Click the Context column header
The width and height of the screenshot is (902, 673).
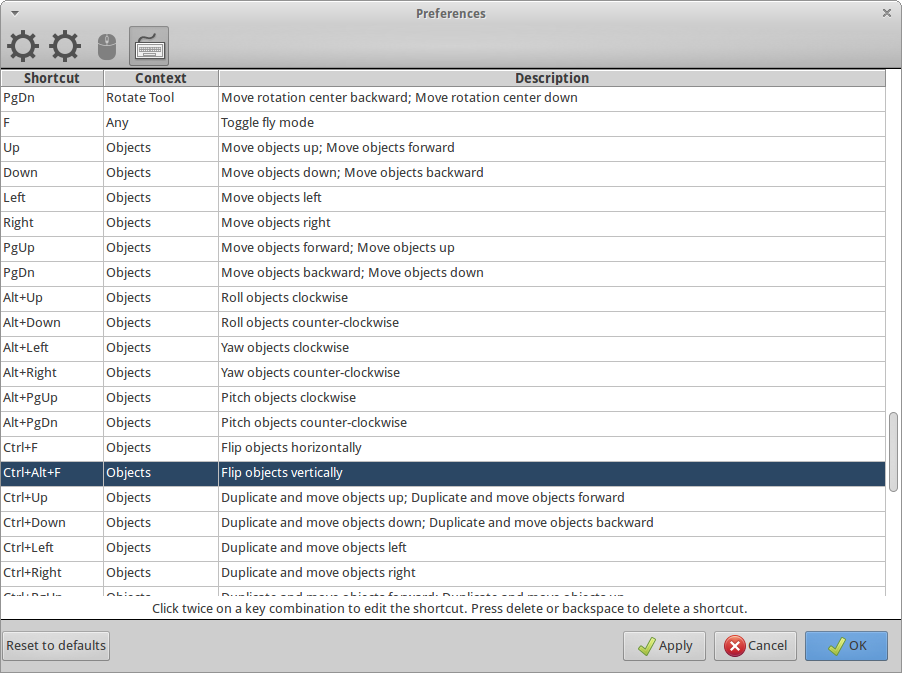(x=160, y=78)
